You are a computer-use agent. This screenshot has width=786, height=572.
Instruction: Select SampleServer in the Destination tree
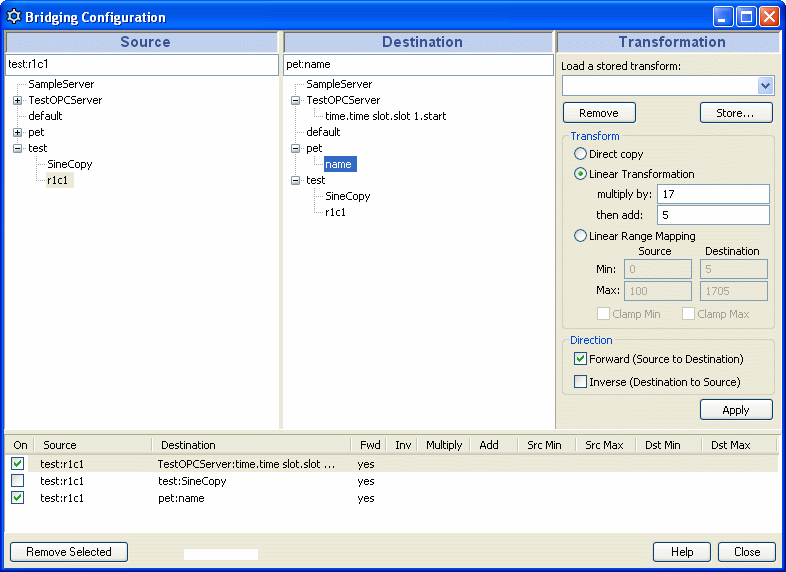339,84
